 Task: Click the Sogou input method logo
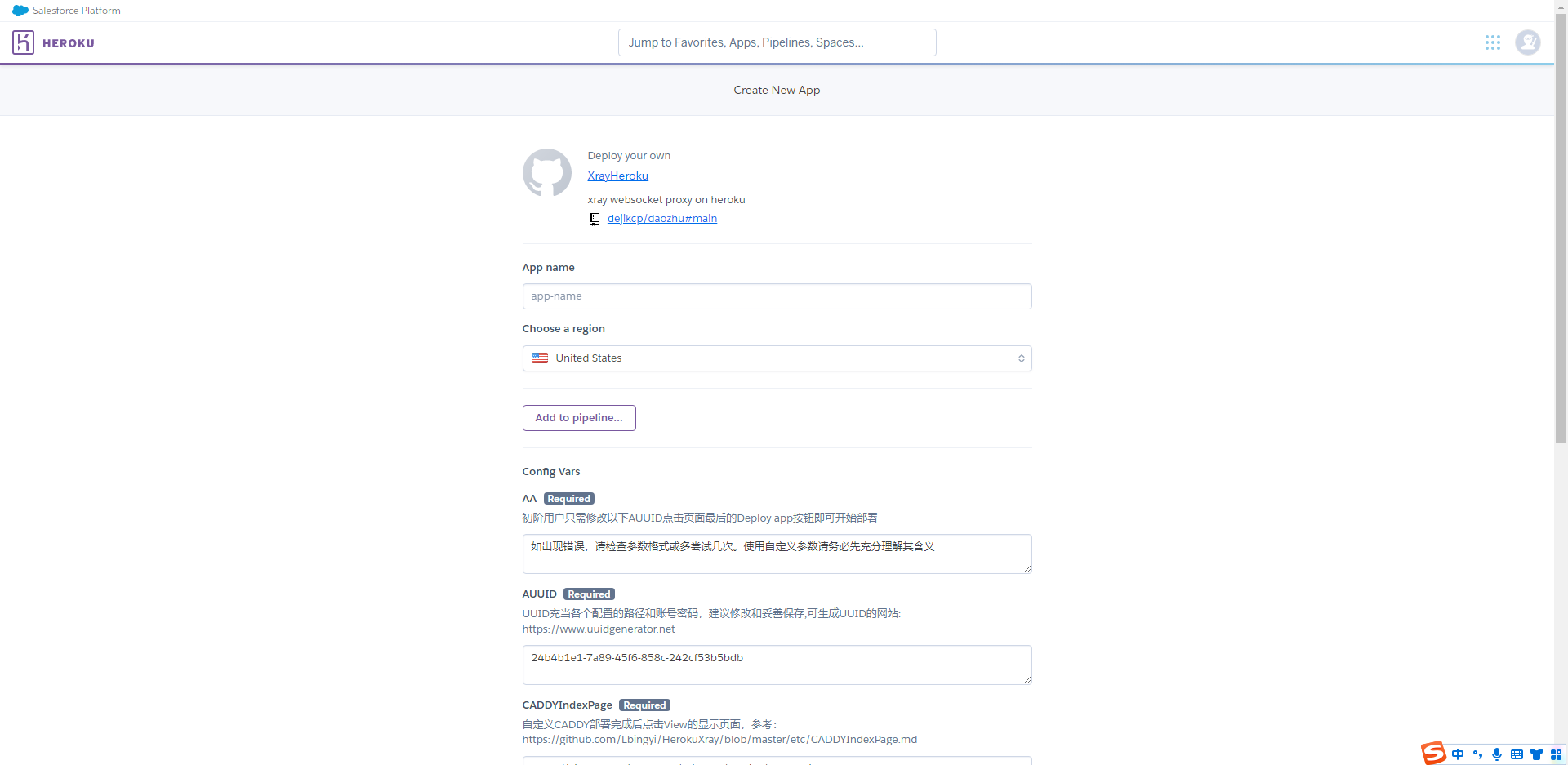[1433, 753]
